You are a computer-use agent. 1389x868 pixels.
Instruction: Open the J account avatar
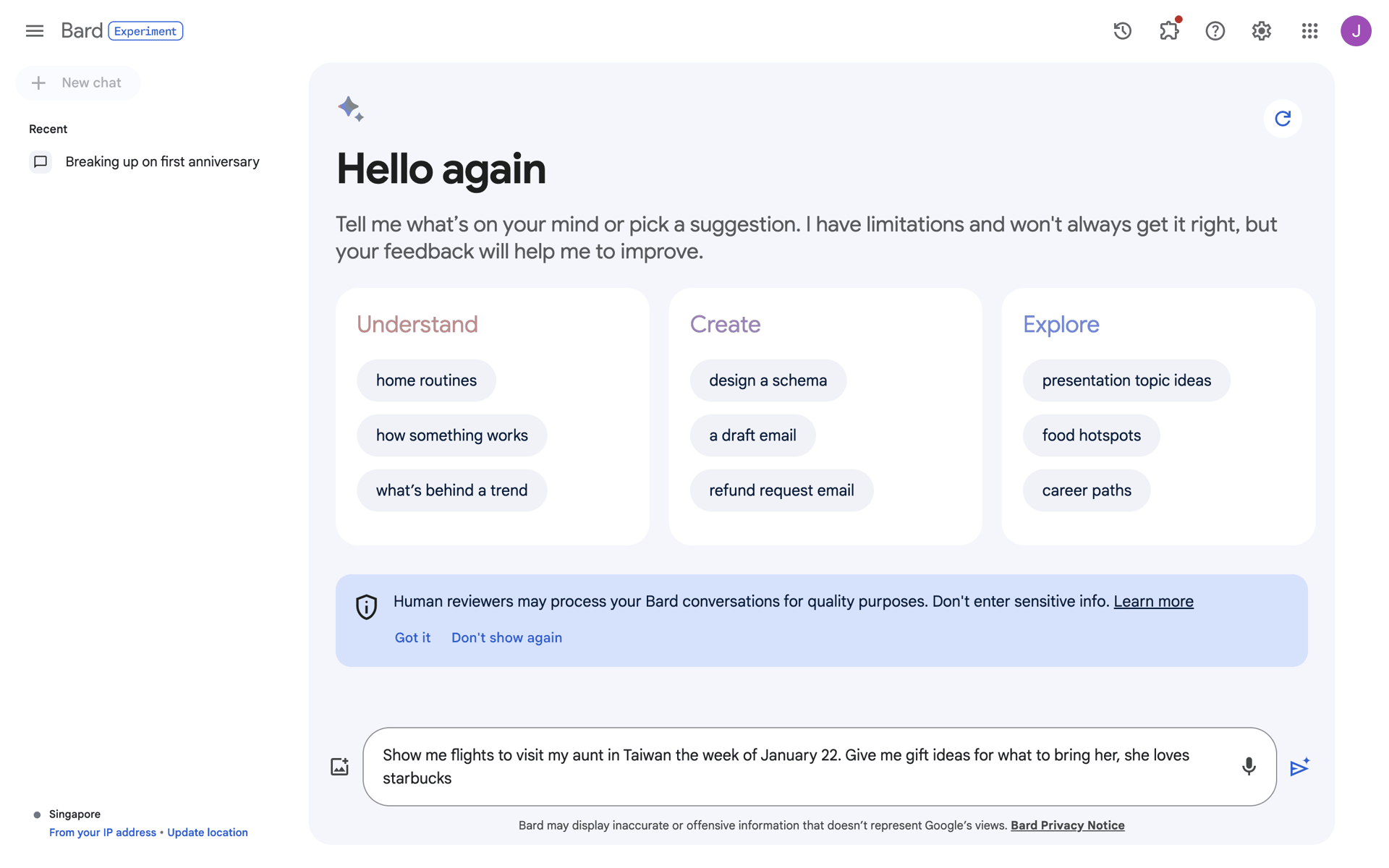pos(1356,31)
